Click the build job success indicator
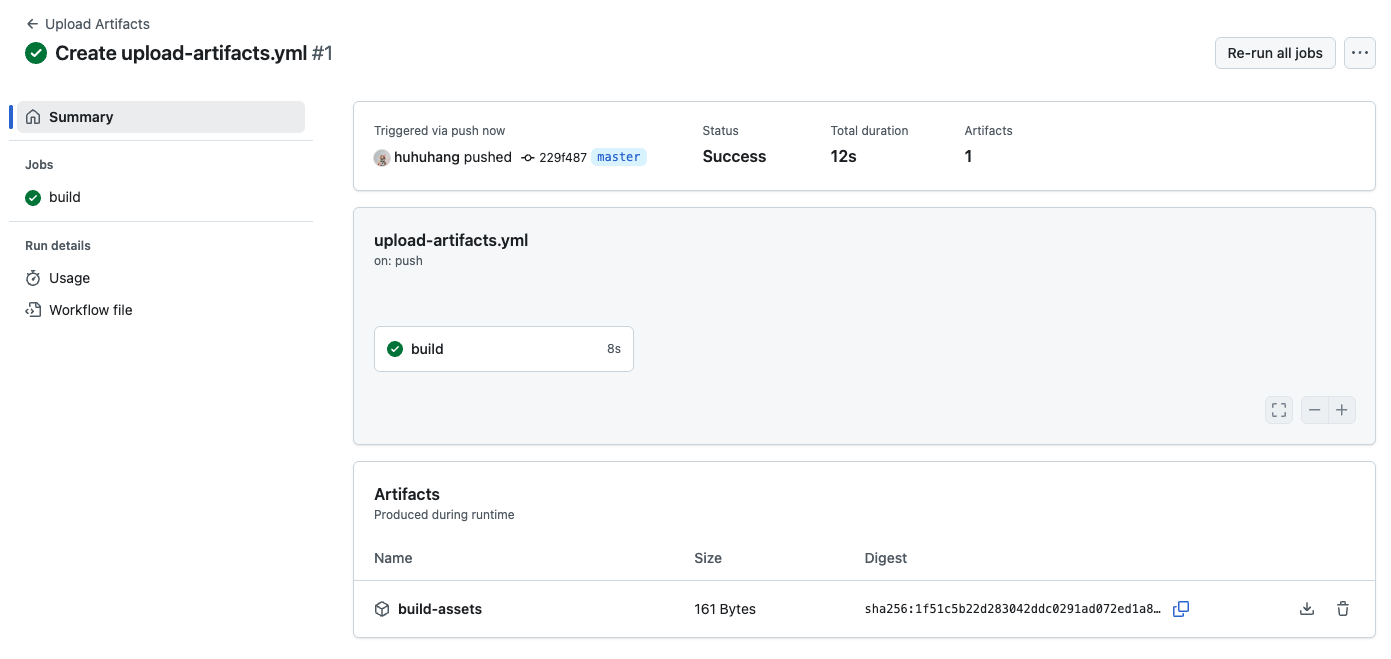The height and width of the screenshot is (659, 1391). coord(395,348)
